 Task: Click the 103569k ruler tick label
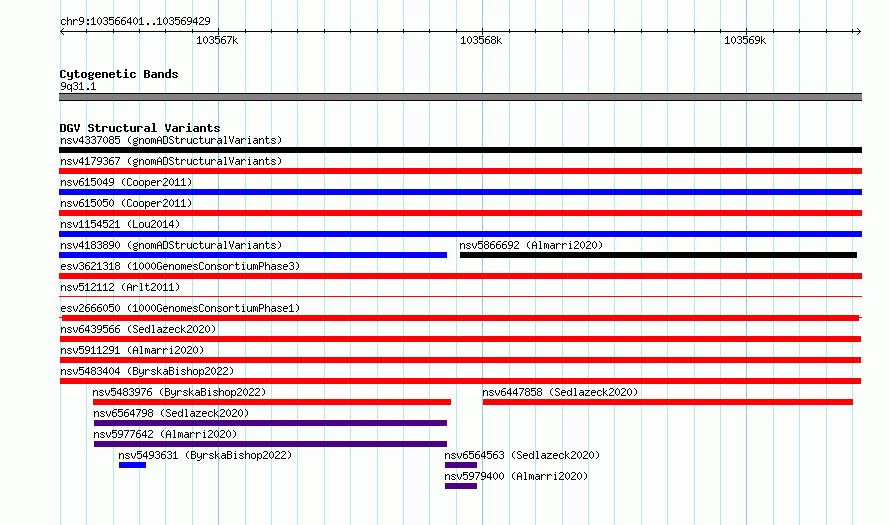coord(745,41)
